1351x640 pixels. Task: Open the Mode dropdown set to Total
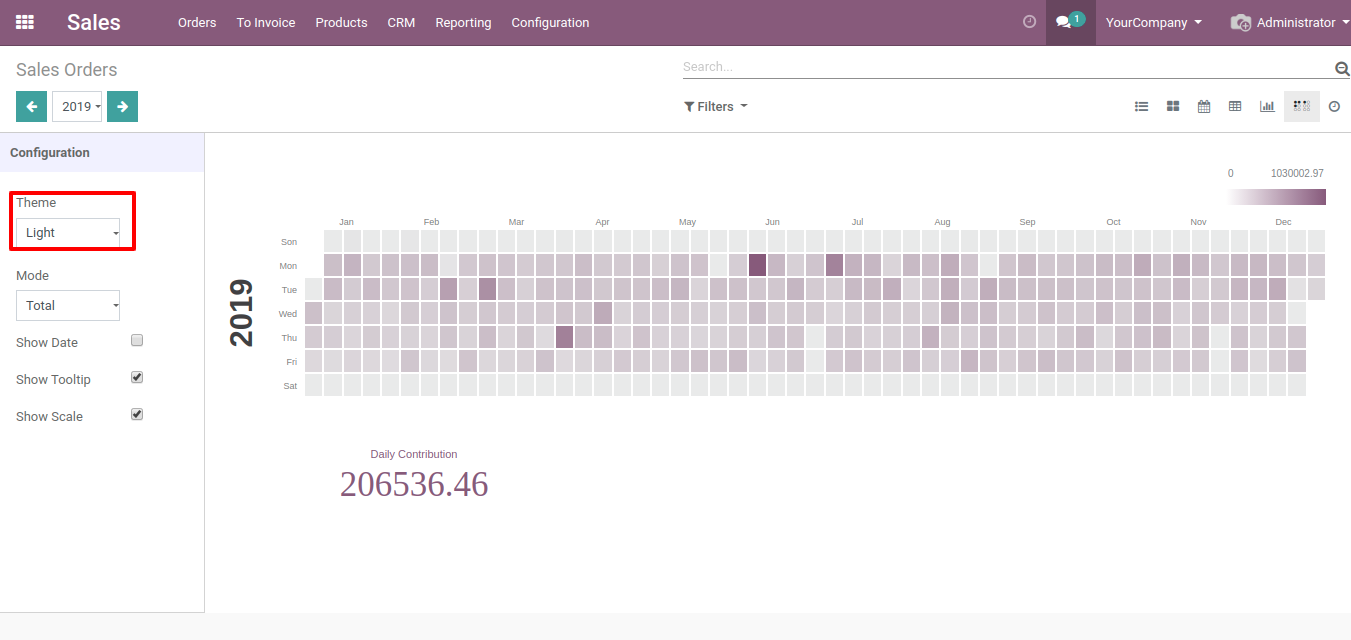[68, 306]
